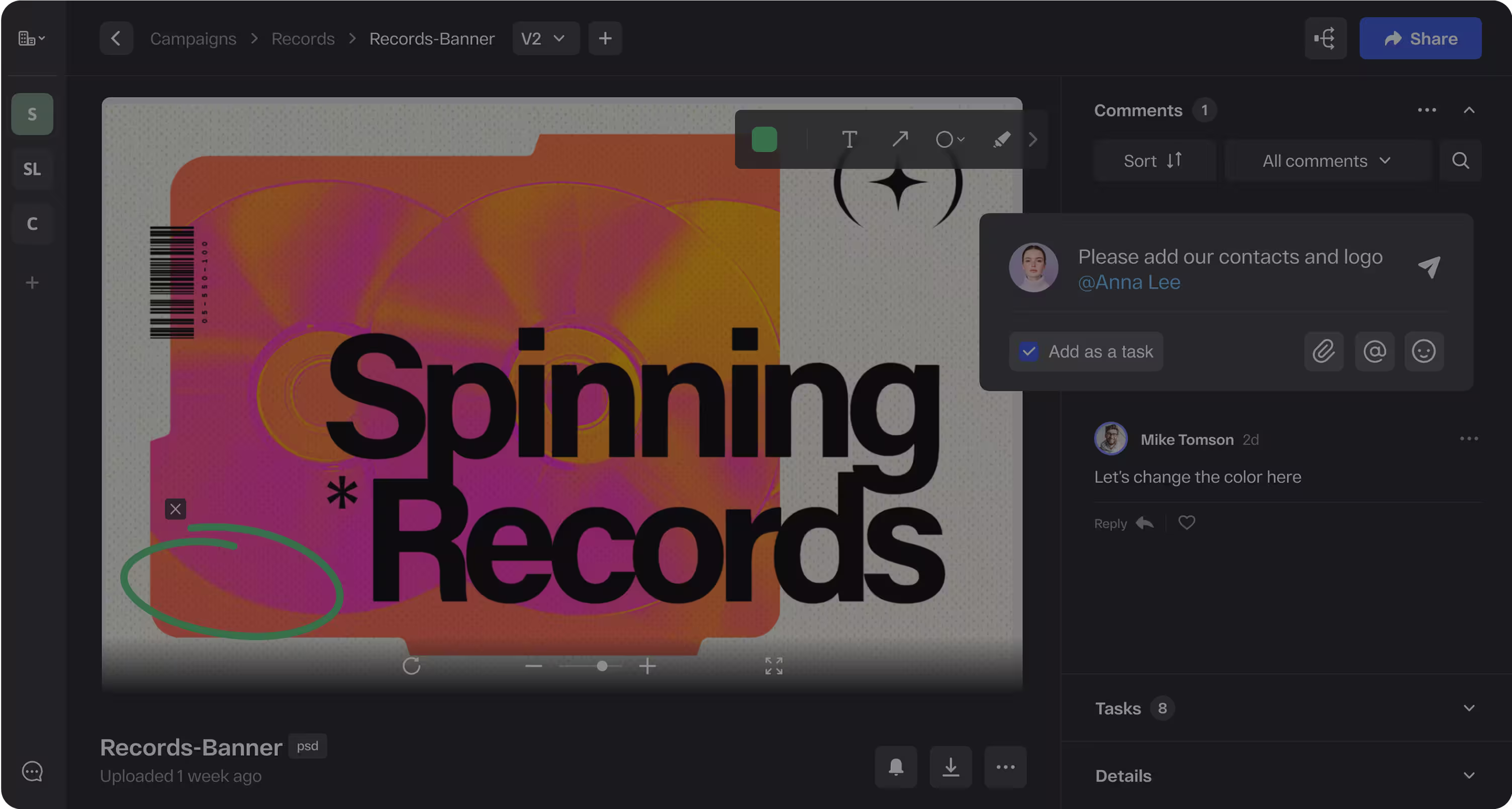Collapse the Comments section
1512x809 pixels.
[1469, 110]
